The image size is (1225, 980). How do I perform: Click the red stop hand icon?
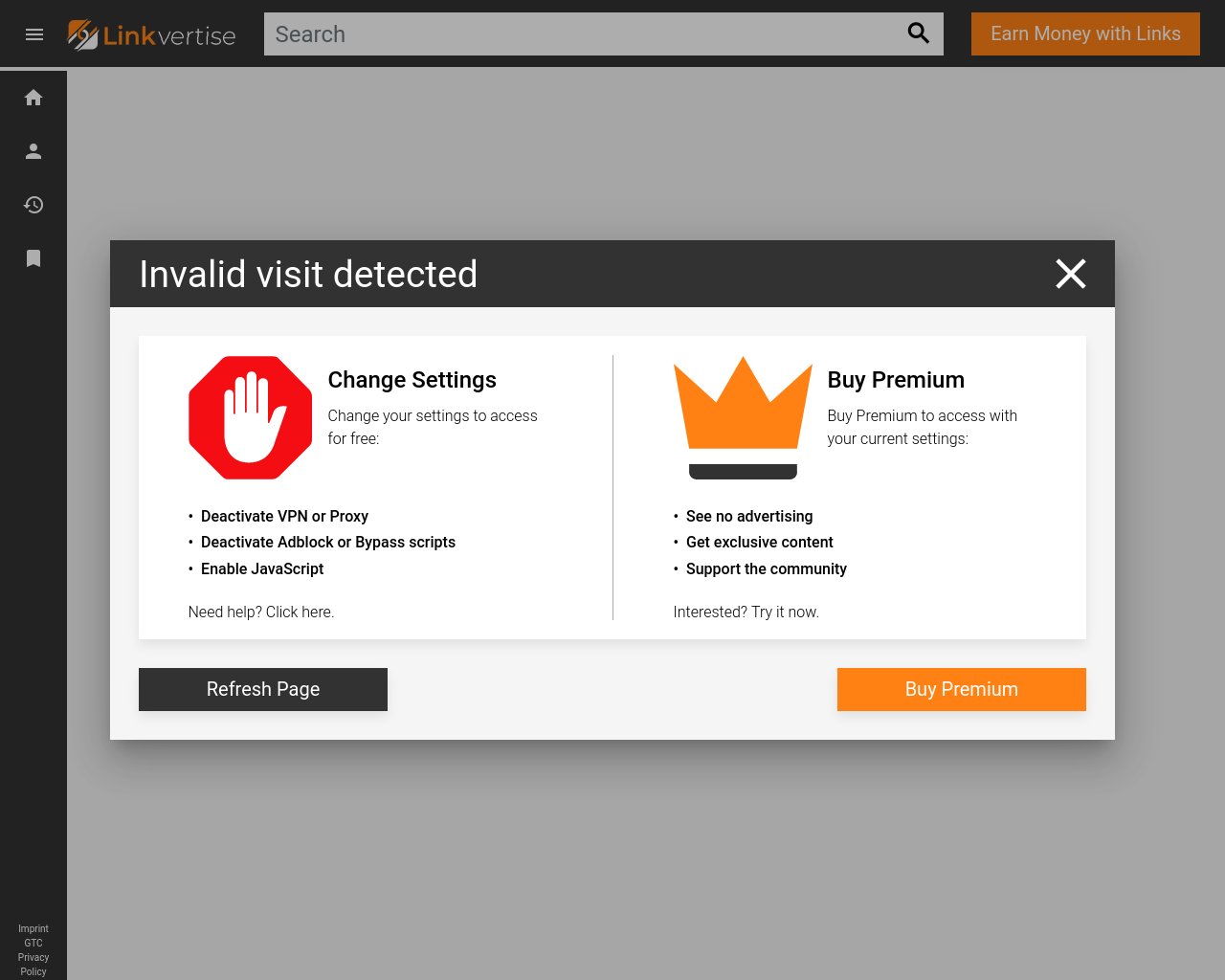251,417
